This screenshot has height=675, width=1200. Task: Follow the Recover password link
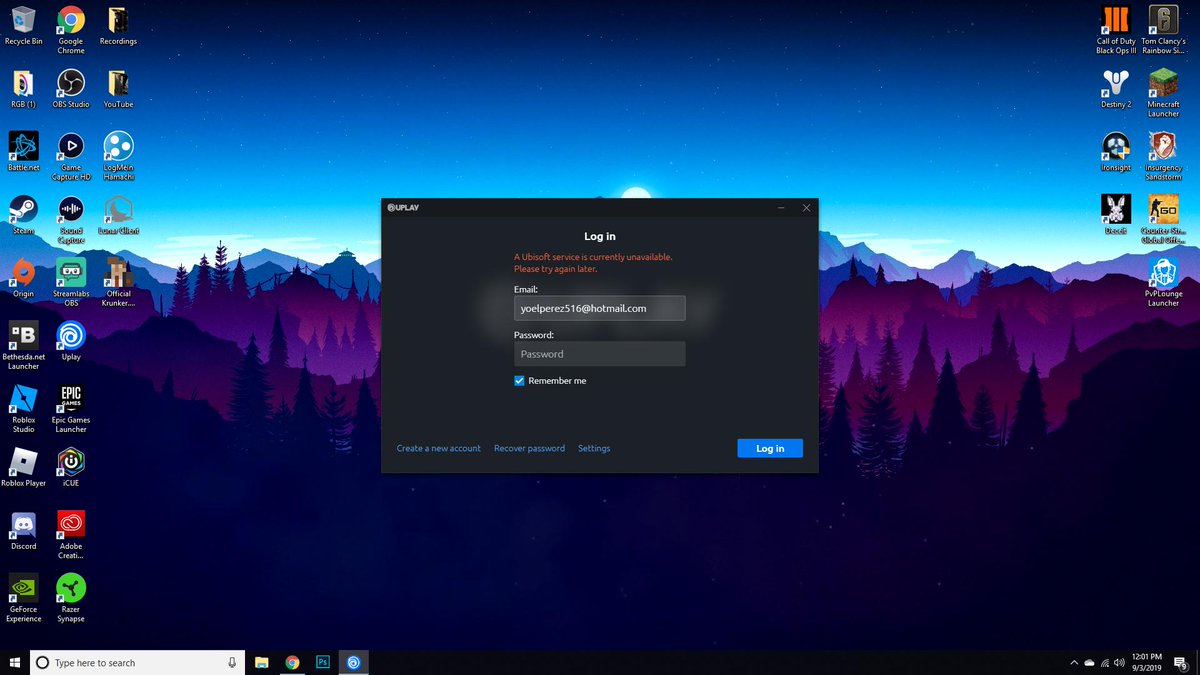529,448
